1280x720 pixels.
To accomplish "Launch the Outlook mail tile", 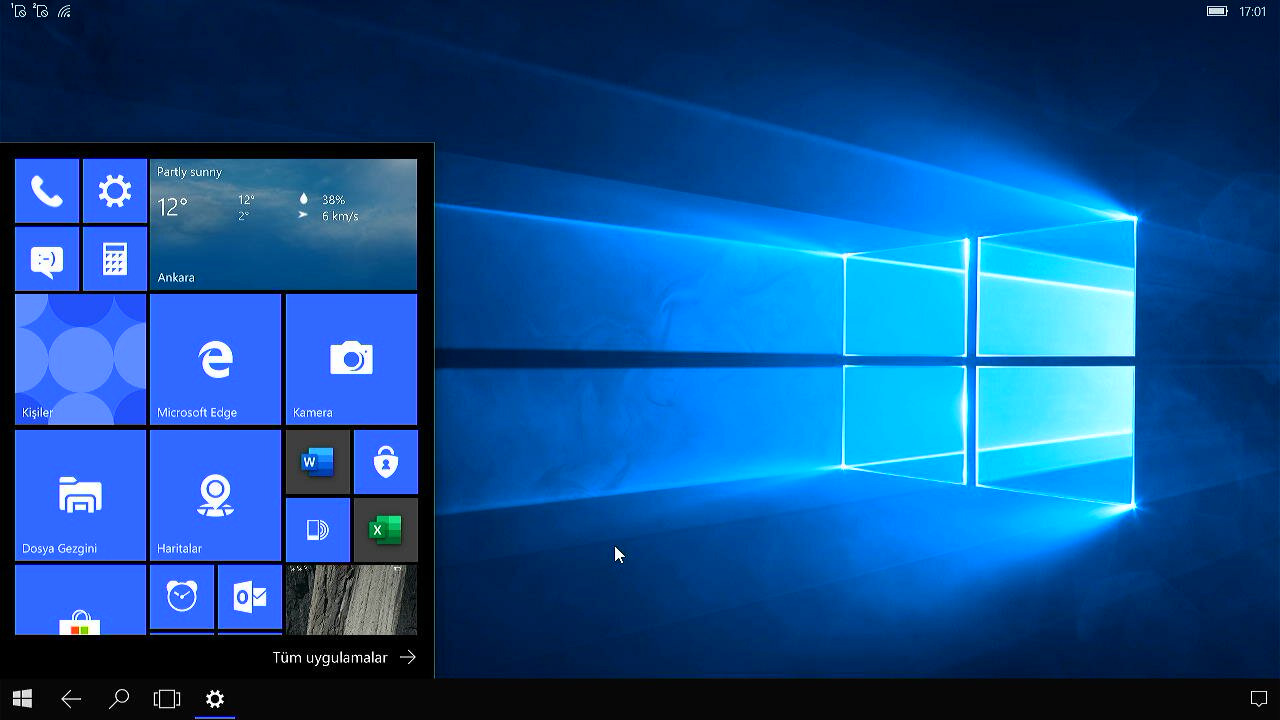I will 250,597.
